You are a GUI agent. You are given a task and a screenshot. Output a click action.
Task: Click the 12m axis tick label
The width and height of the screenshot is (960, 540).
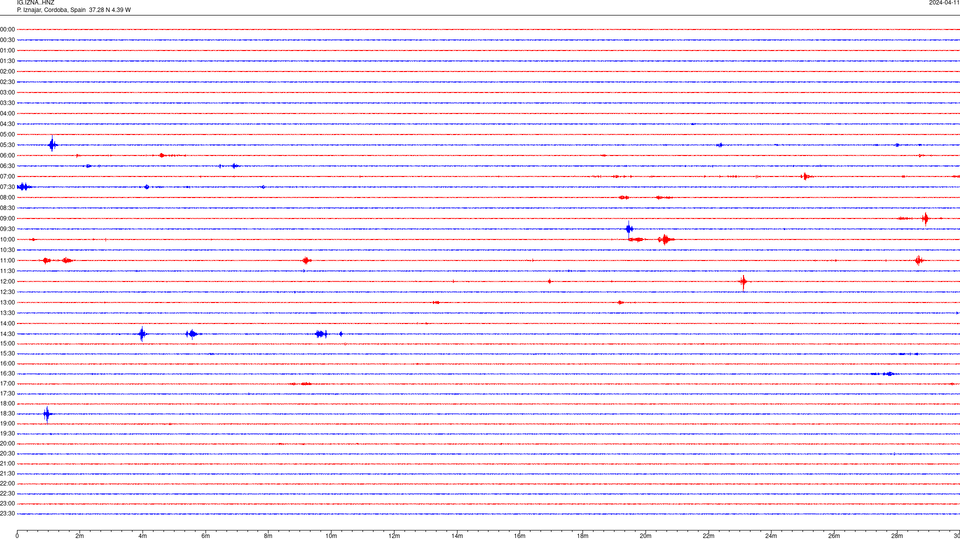point(394,536)
